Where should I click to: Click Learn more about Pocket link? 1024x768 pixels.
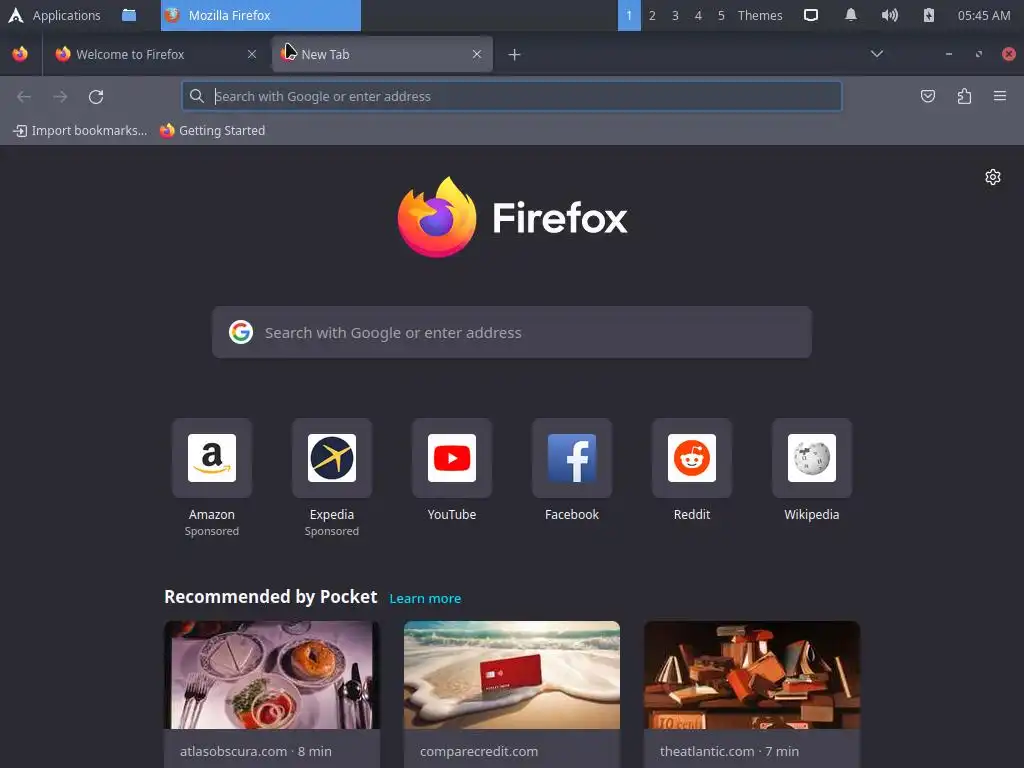(x=425, y=598)
